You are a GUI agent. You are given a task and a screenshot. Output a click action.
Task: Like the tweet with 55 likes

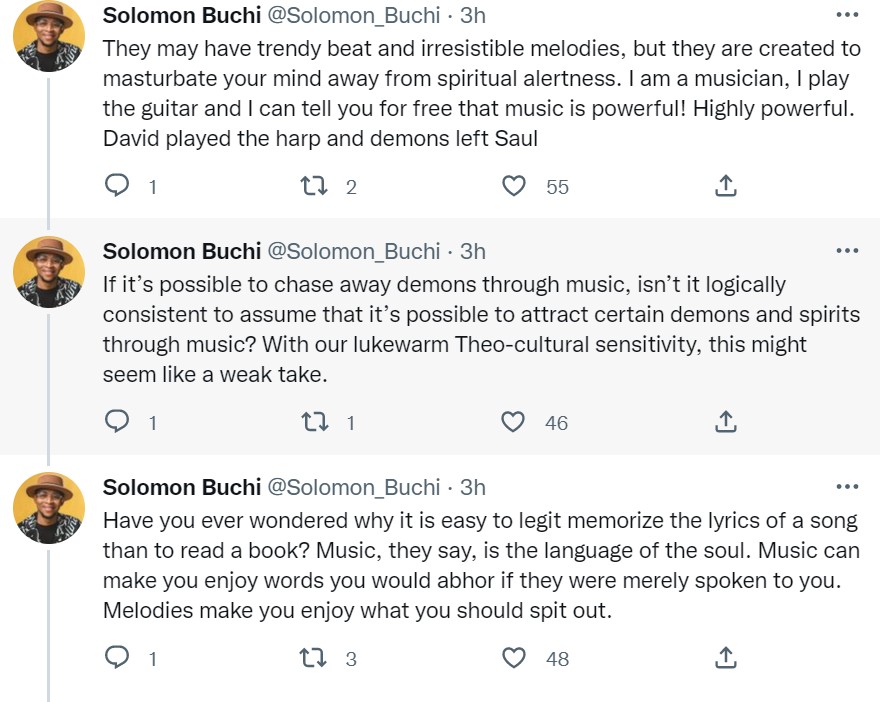tap(514, 186)
